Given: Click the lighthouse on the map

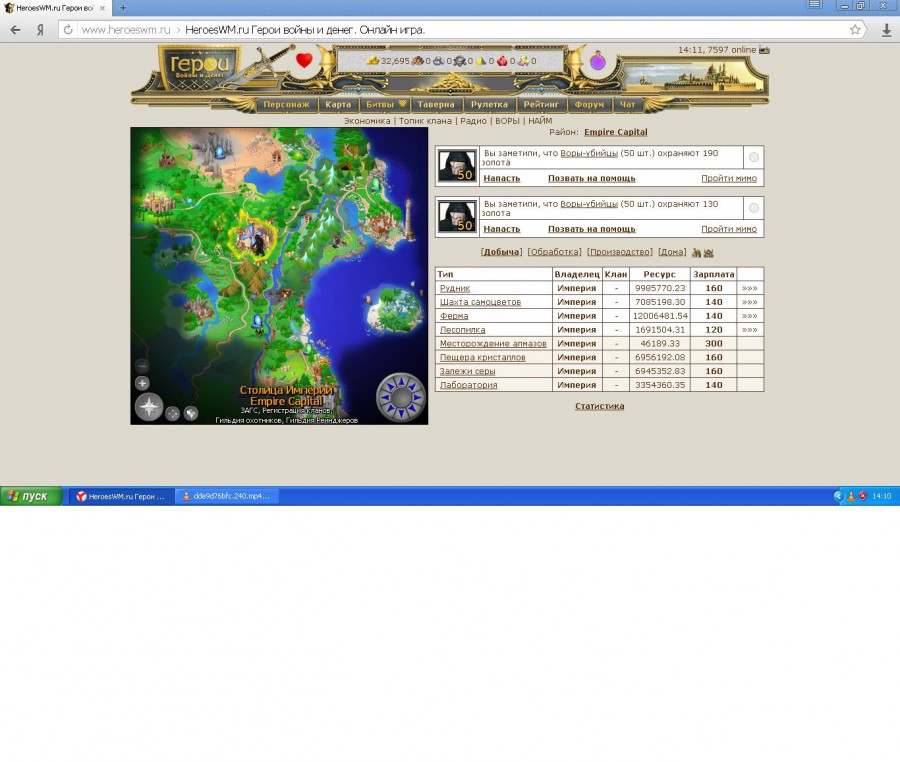Looking at the screenshot, I should tap(409, 218).
